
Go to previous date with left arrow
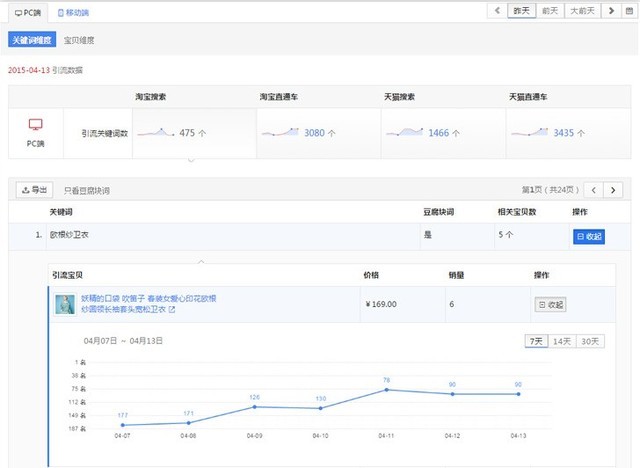[499, 11]
